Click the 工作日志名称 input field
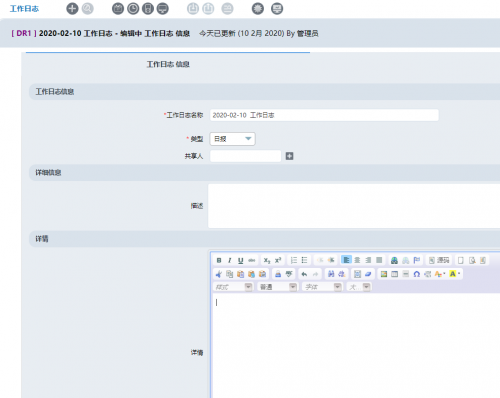Screen dimensions: 500x398 [324, 115]
